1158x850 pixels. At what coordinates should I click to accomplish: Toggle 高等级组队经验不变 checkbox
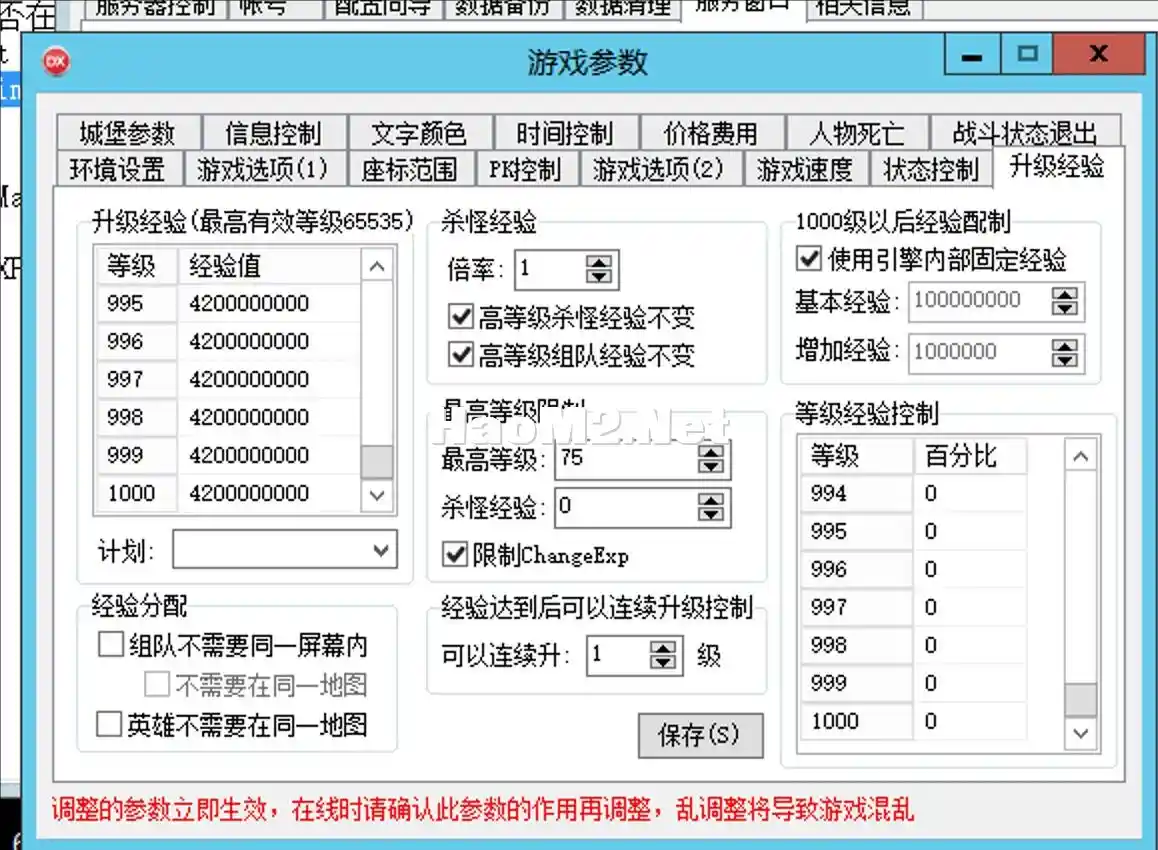coord(572,355)
